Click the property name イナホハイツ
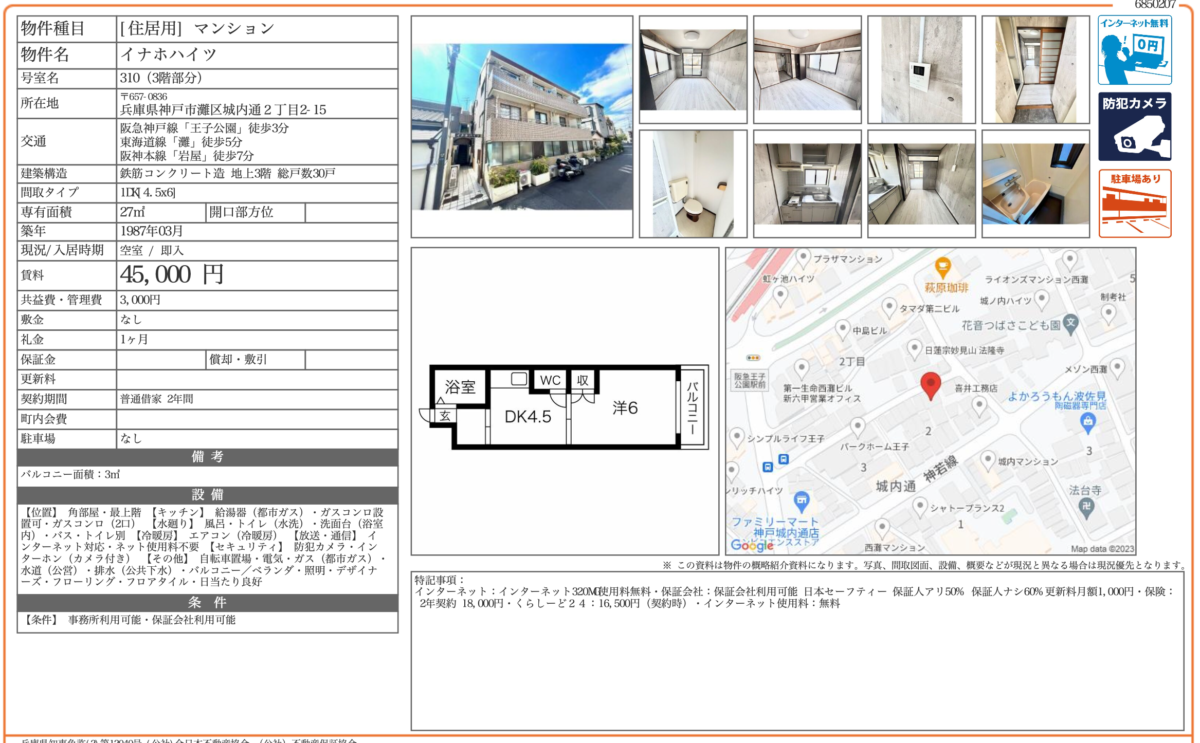Screen dimensions: 1200x743 click(x=168, y=54)
